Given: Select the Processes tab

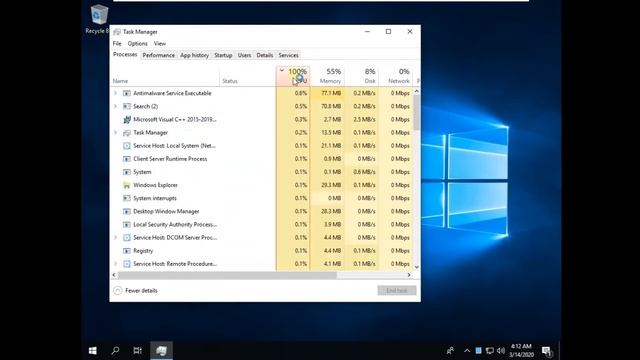Looking at the screenshot, I should pyautogui.click(x=125, y=54).
